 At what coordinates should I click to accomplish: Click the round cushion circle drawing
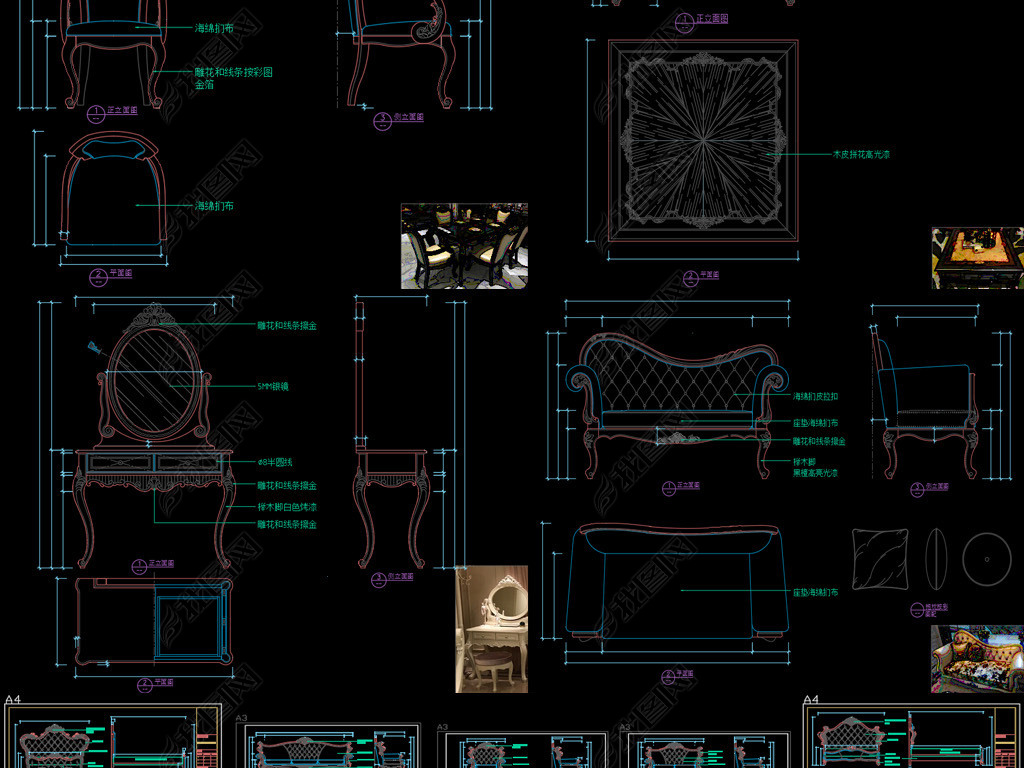coord(988,558)
